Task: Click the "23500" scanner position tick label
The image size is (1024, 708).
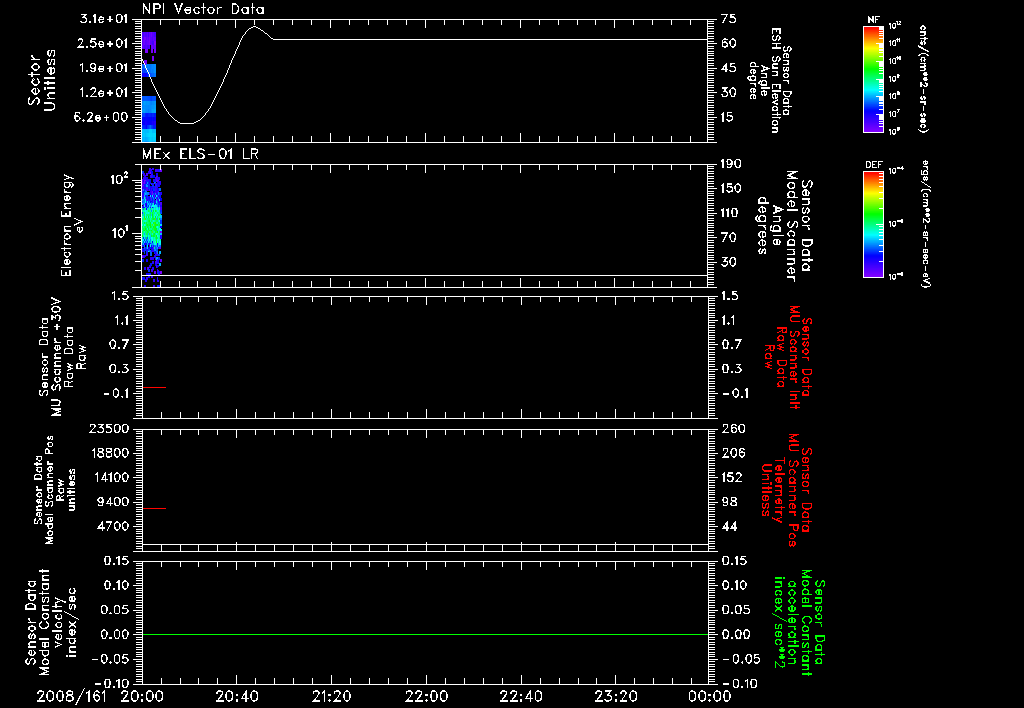Action: coord(110,428)
